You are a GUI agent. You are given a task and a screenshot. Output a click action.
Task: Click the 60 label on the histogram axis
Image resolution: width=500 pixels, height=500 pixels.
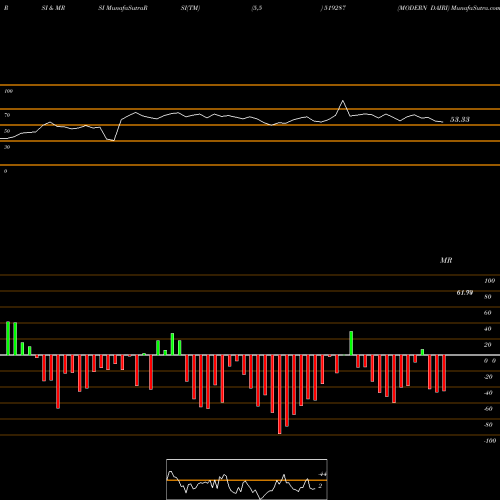(x=488, y=313)
